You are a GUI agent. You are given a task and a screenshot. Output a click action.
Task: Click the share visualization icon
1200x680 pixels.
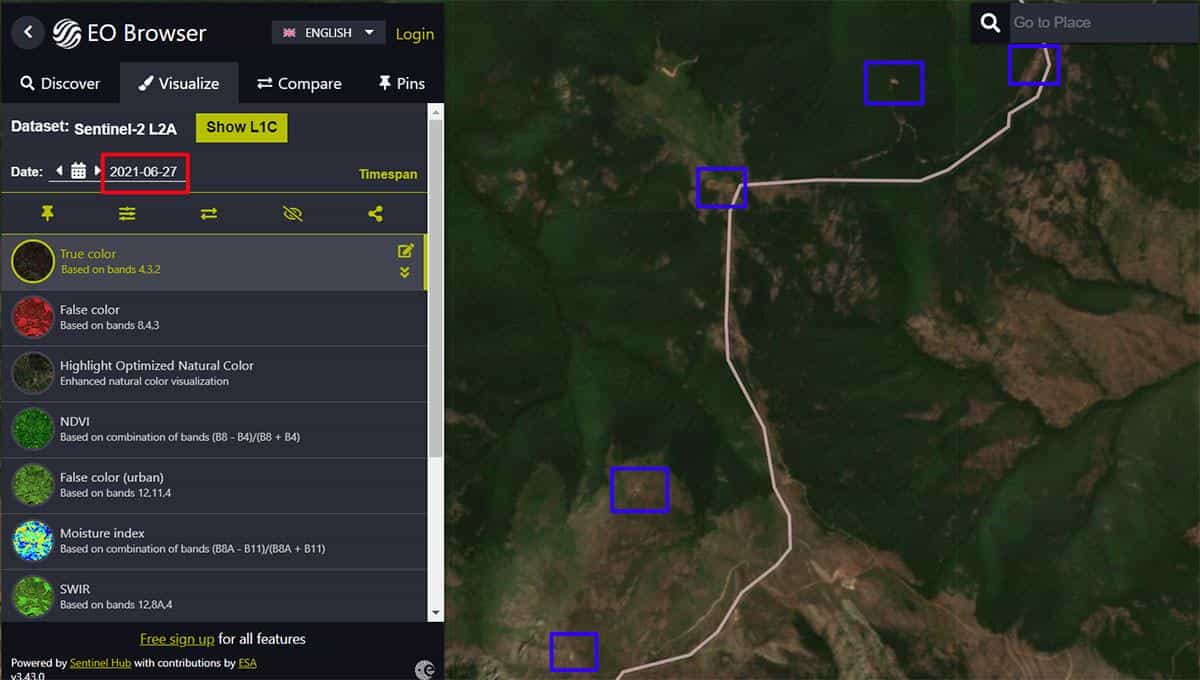click(x=375, y=213)
